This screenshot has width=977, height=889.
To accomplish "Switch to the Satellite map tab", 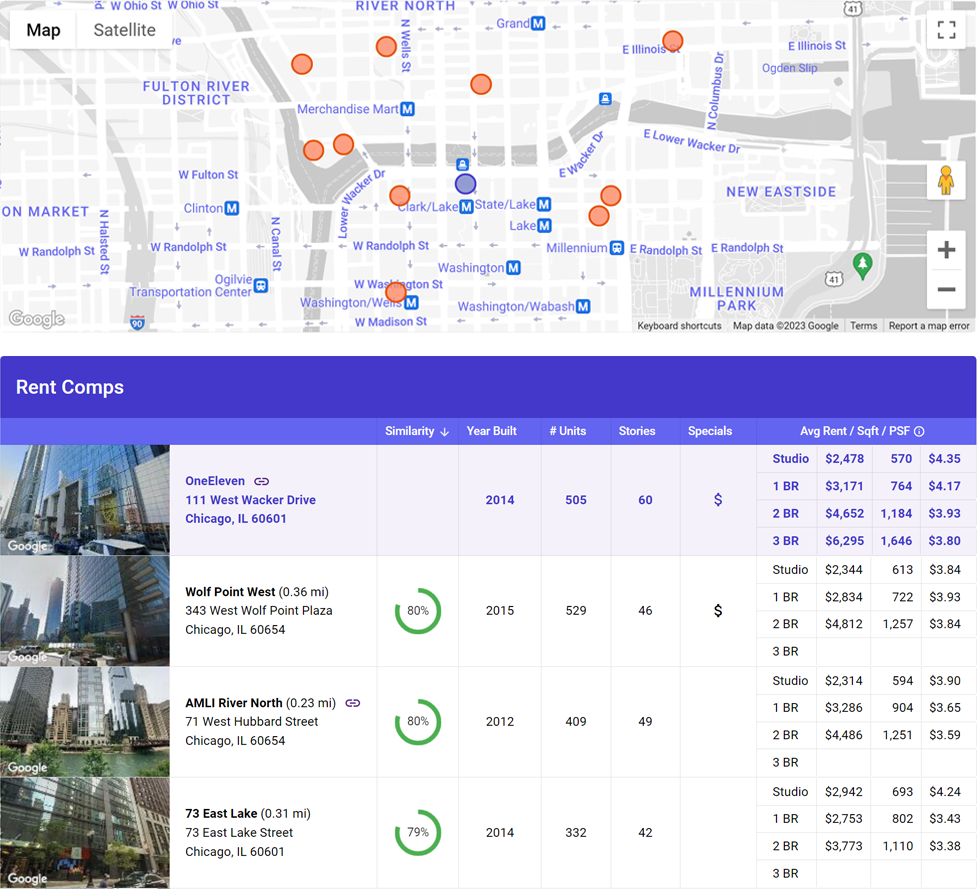I will (x=123, y=30).
